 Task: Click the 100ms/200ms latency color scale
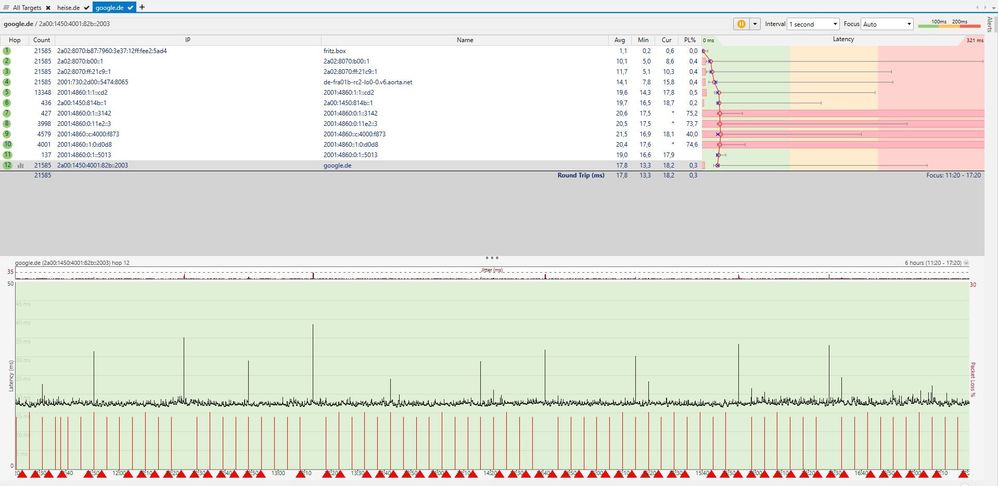[x=949, y=23]
